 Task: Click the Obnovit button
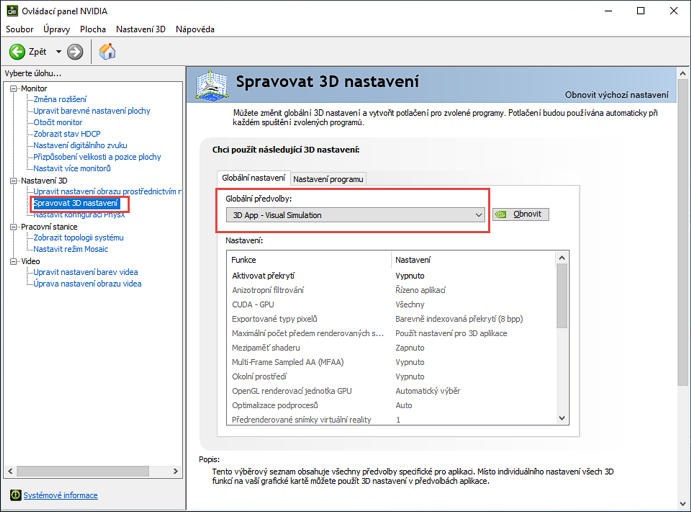[520, 214]
